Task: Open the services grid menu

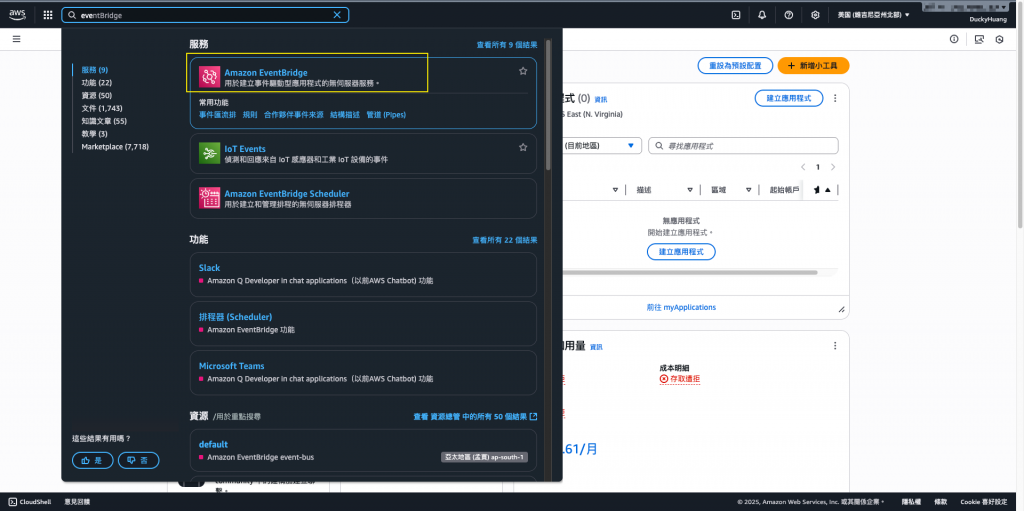Action: pos(48,15)
